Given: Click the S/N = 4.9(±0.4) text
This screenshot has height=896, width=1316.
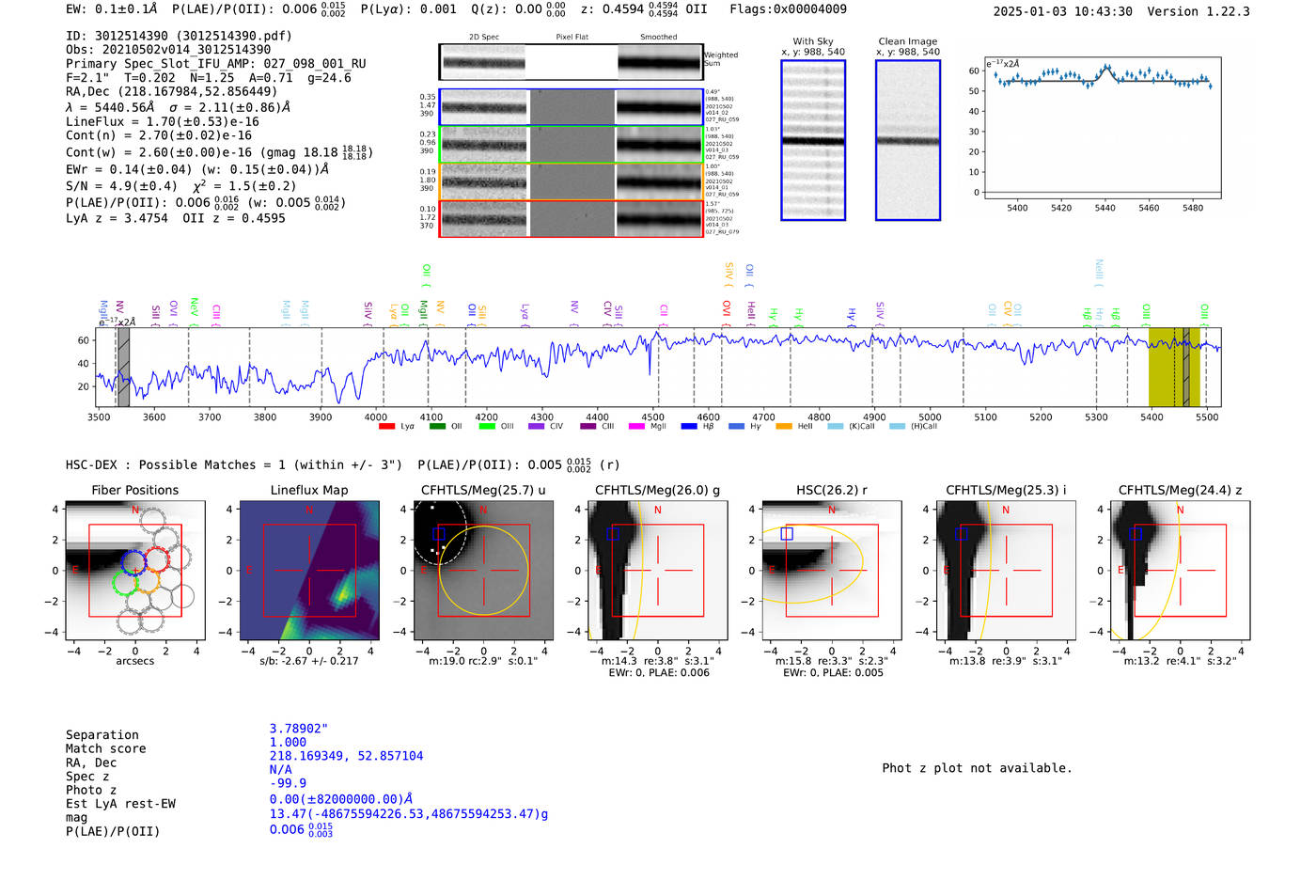Looking at the screenshot, I should [121, 186].
